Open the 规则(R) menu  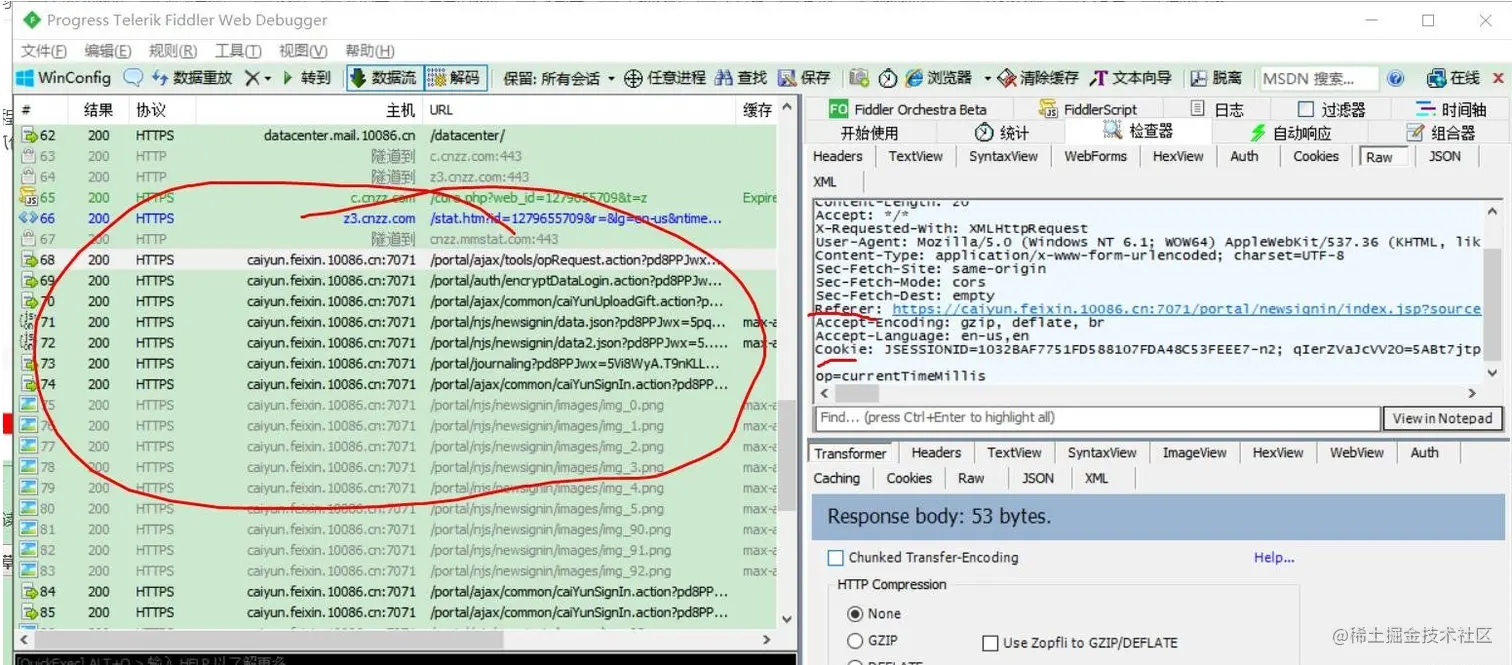pyautogui.click(x=175, y=50)
